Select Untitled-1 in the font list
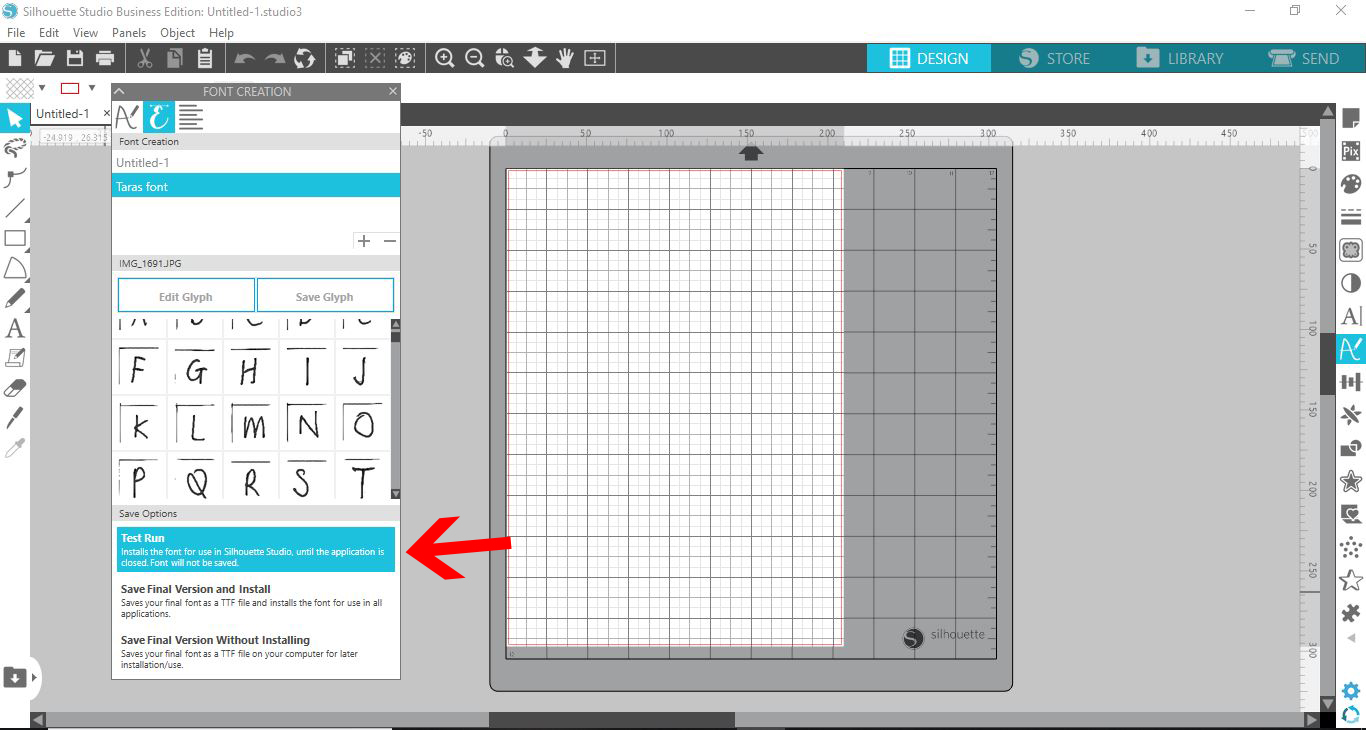Viewport: 1366px width, 730px height. click(256, 162)
